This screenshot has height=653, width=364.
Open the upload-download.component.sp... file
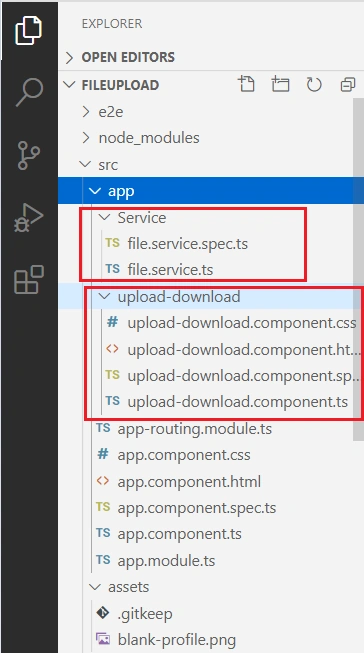tap(244, 376)
